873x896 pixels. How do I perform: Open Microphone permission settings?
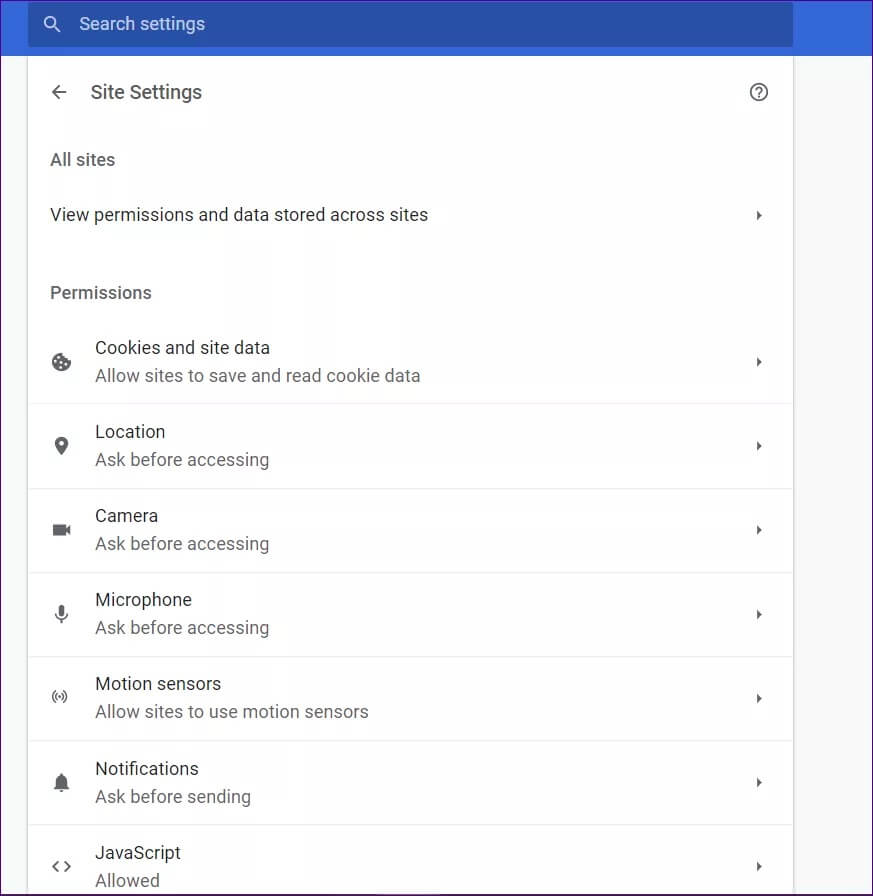pos(400,614)
